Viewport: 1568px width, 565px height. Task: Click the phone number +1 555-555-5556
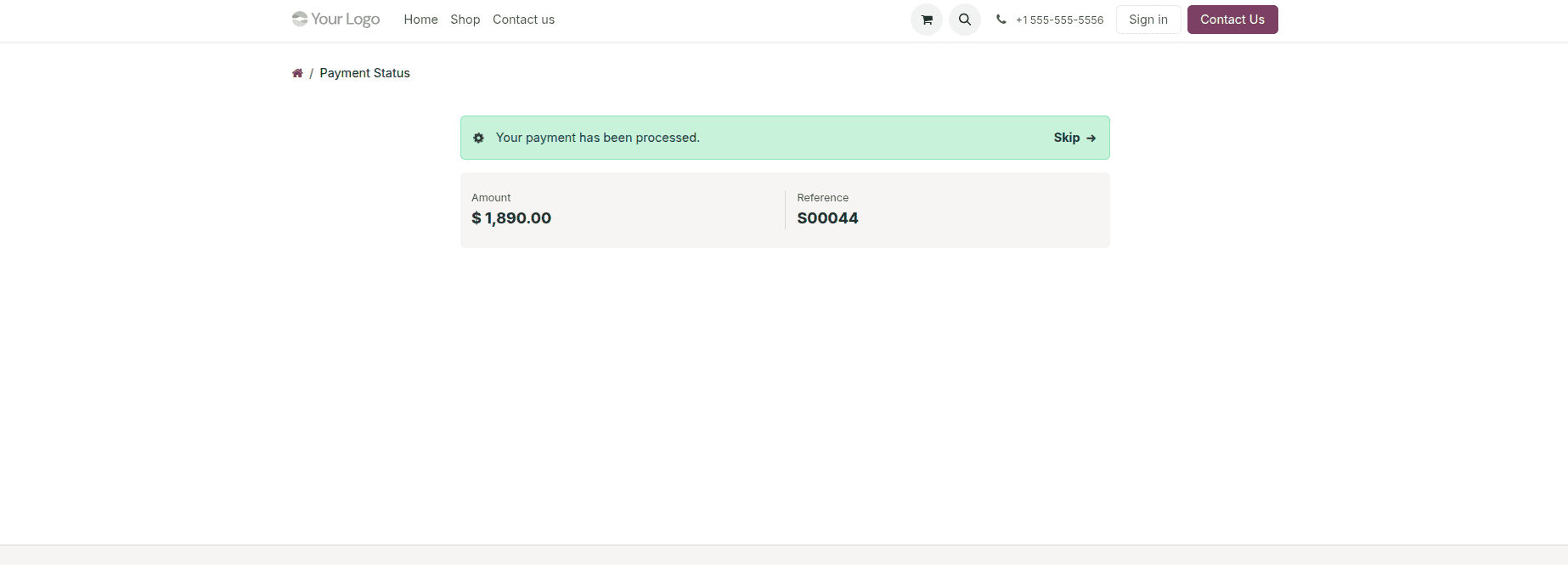click(x=1059, y=20)
